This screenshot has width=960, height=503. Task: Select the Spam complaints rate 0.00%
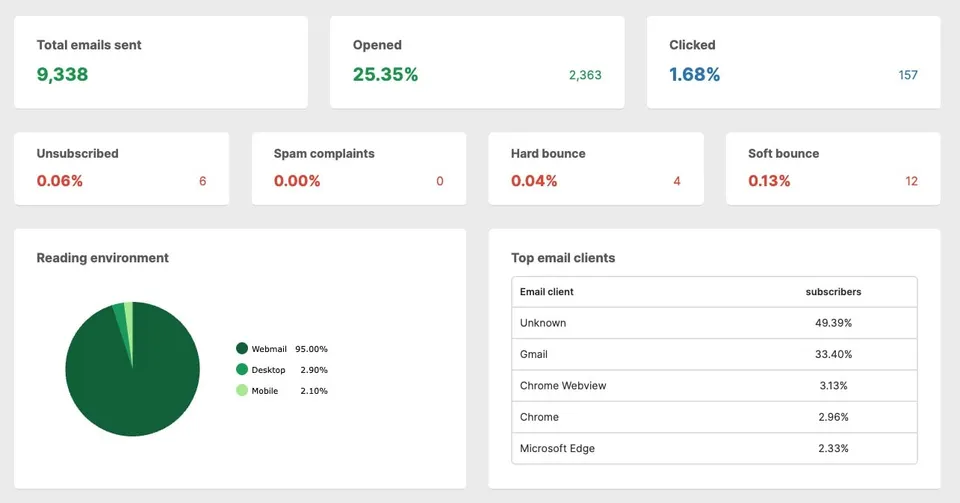(297, 181)
